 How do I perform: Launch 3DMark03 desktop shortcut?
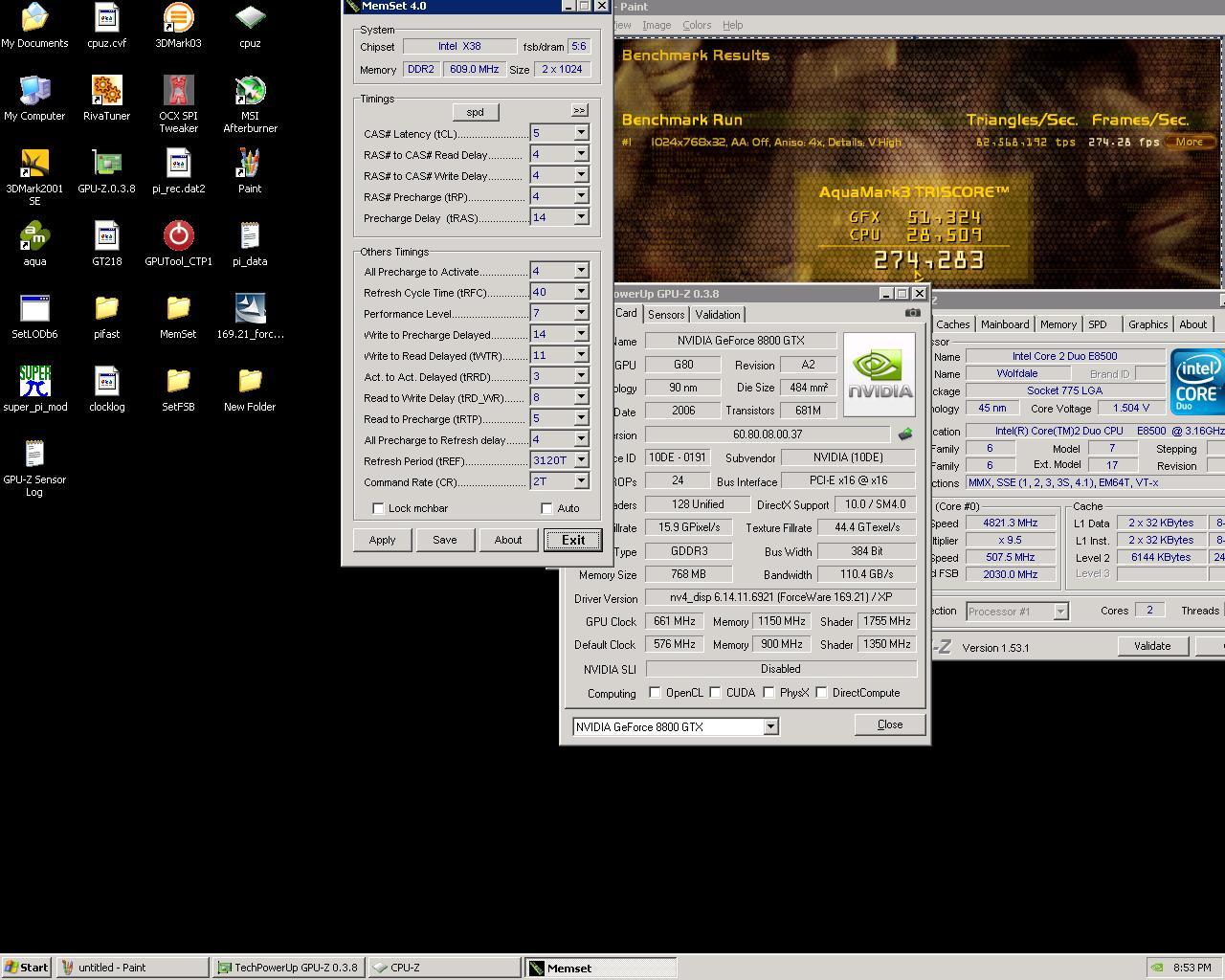click(178, 26)
